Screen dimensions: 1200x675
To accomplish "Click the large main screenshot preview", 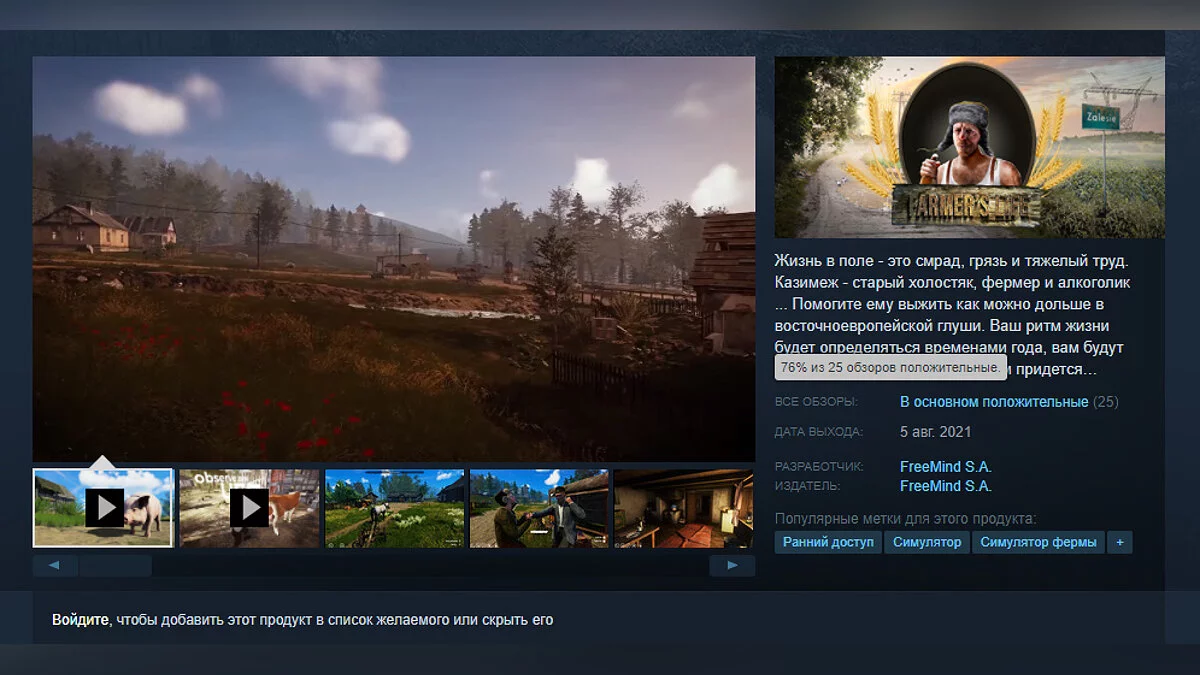I will pyautogui.click(x=393, y=258).
